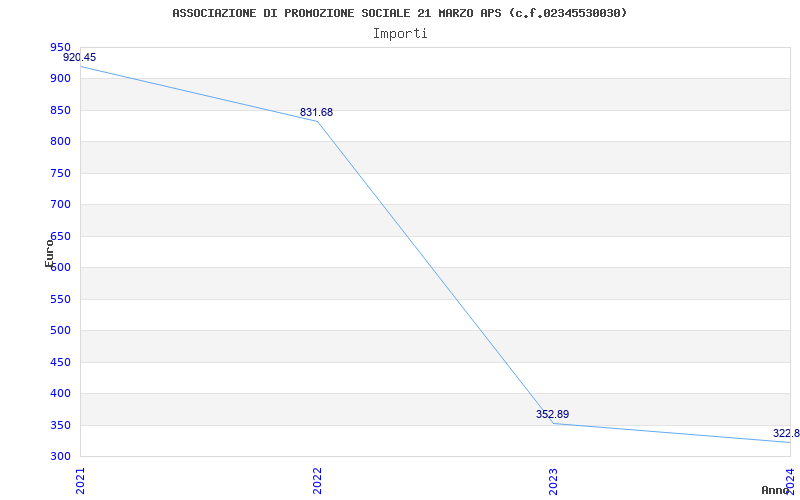Click the chart title with c.f.02345530030
800x500 pixels.
400,13
